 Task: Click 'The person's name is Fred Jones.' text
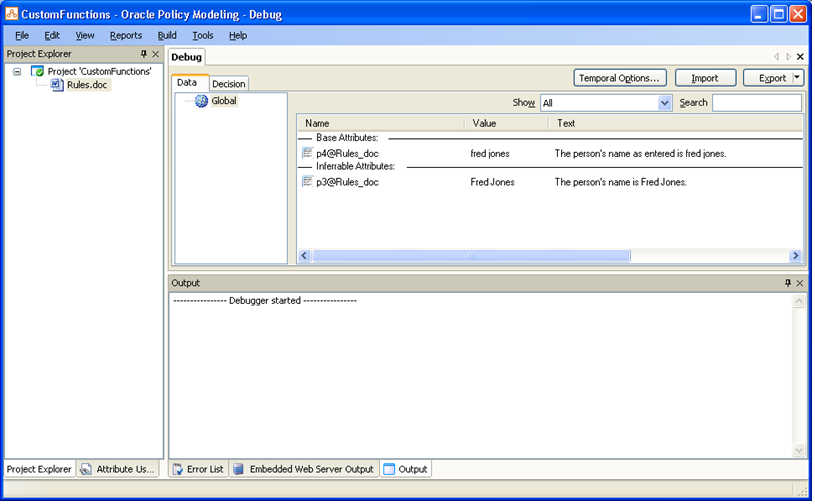point(621,182)
